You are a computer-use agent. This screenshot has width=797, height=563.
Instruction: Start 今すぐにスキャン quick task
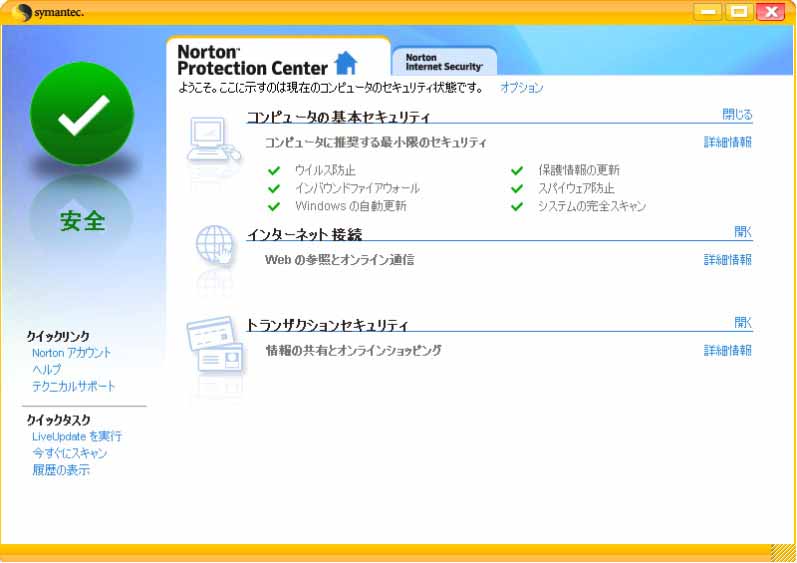70,453
